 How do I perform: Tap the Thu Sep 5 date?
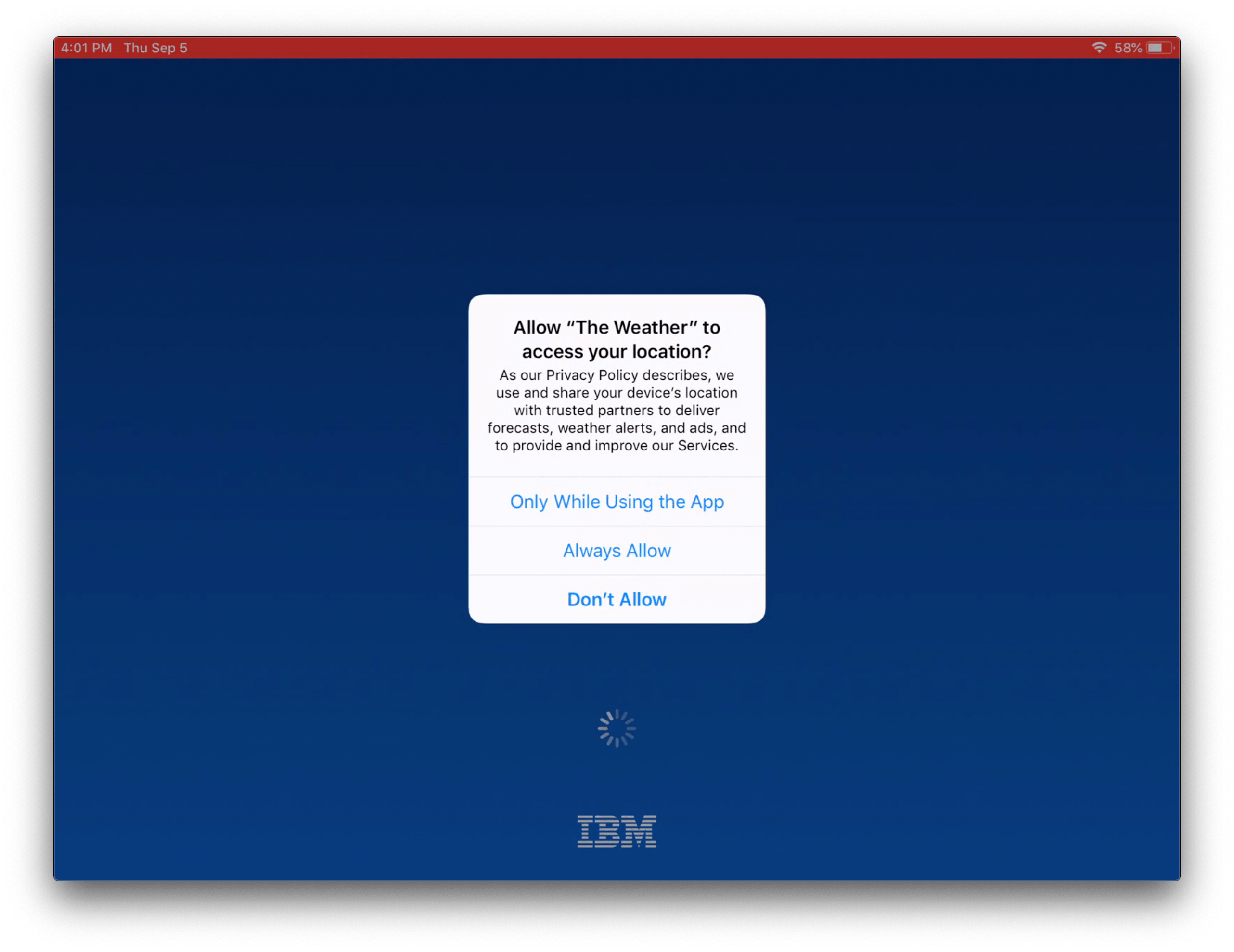pyautogui.click(x=155, y=48)
